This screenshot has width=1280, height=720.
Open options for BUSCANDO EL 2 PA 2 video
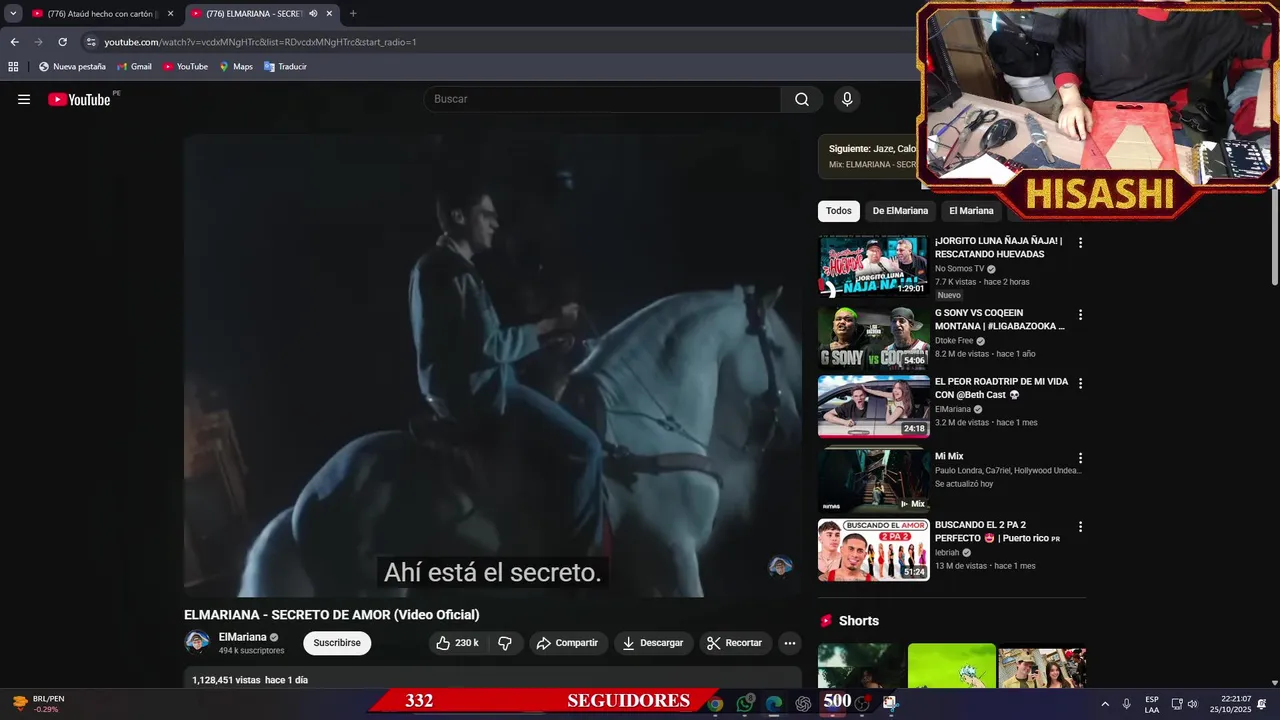tap(1080, 527)
